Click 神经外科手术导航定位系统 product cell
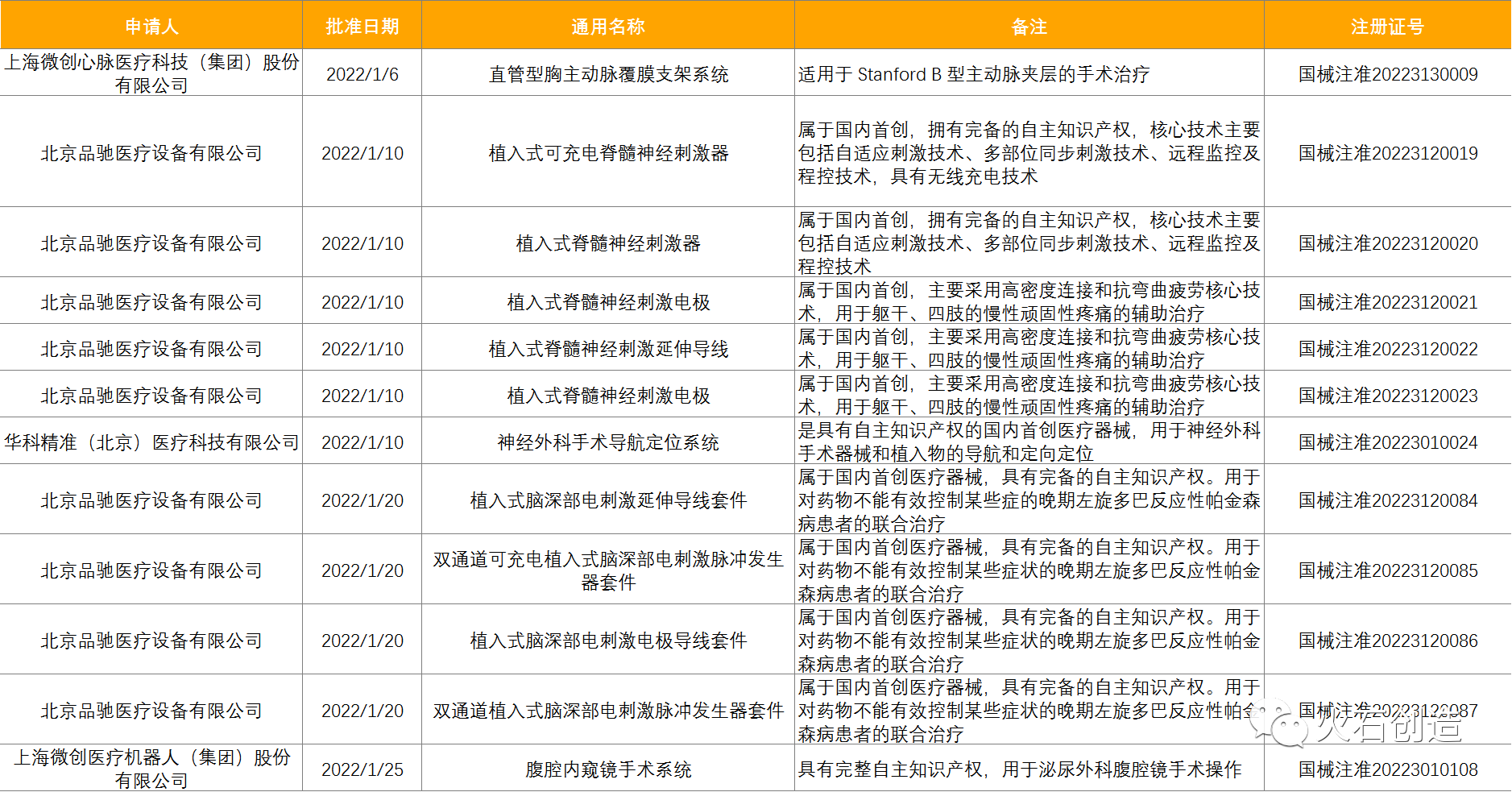1512x792 pixels. coord(607,442)
